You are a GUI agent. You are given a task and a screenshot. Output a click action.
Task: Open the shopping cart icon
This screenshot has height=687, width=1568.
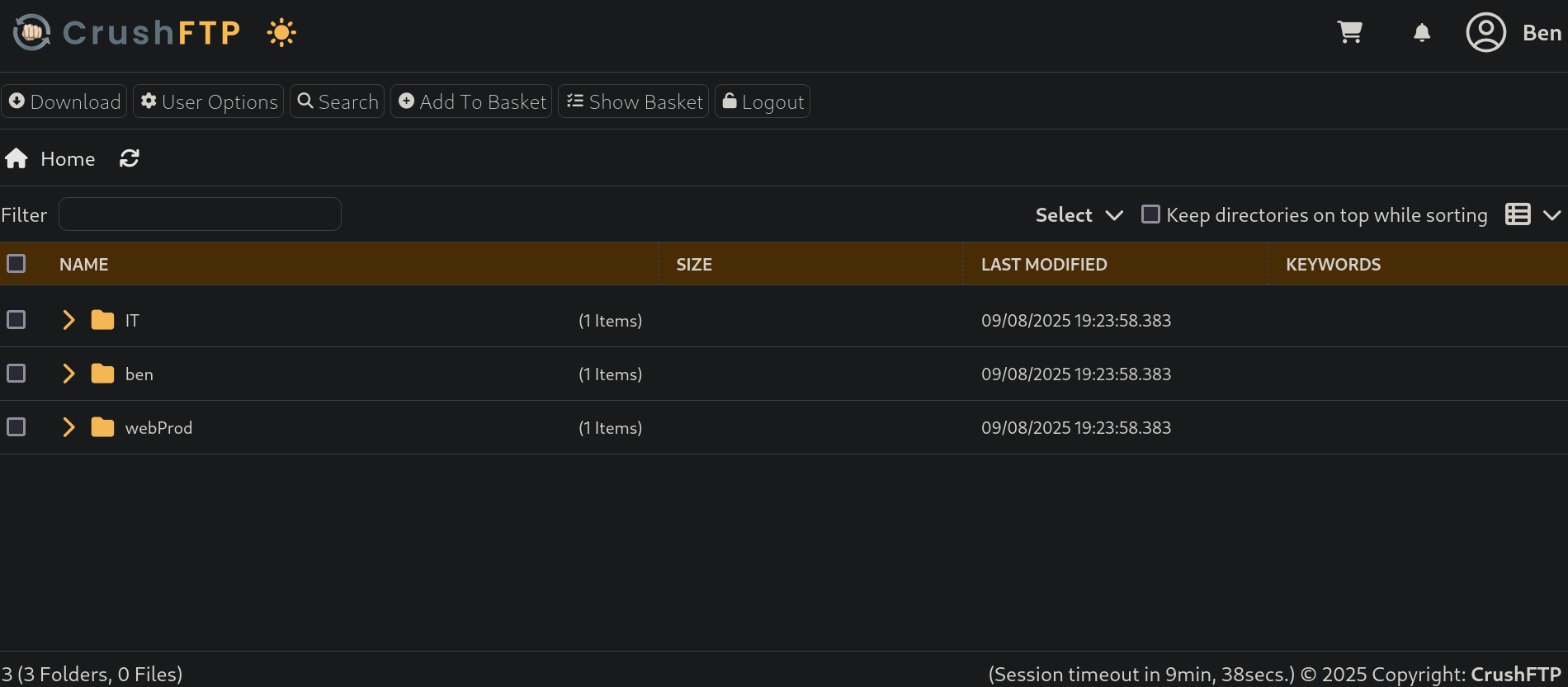coord(1349,32)
